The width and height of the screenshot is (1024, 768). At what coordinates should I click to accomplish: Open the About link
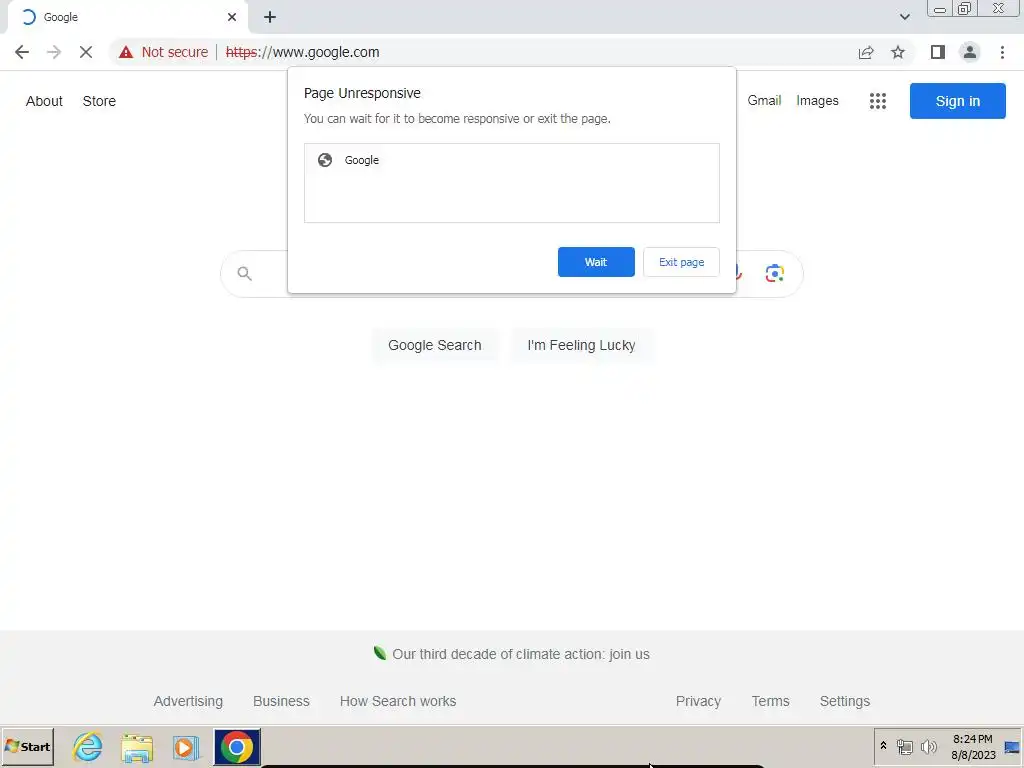click(x=44, y=101)
